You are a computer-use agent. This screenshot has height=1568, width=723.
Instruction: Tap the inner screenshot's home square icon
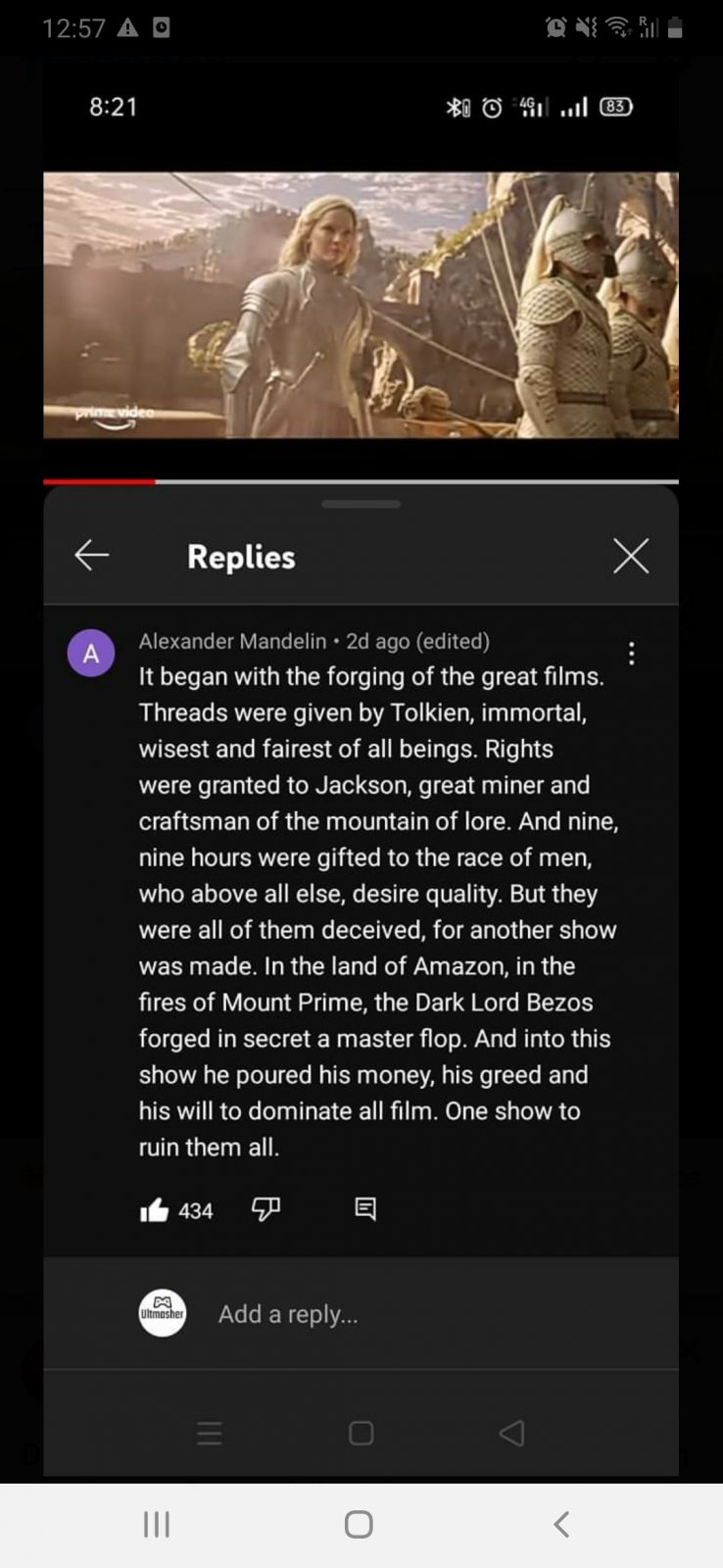click(361, 1434)
